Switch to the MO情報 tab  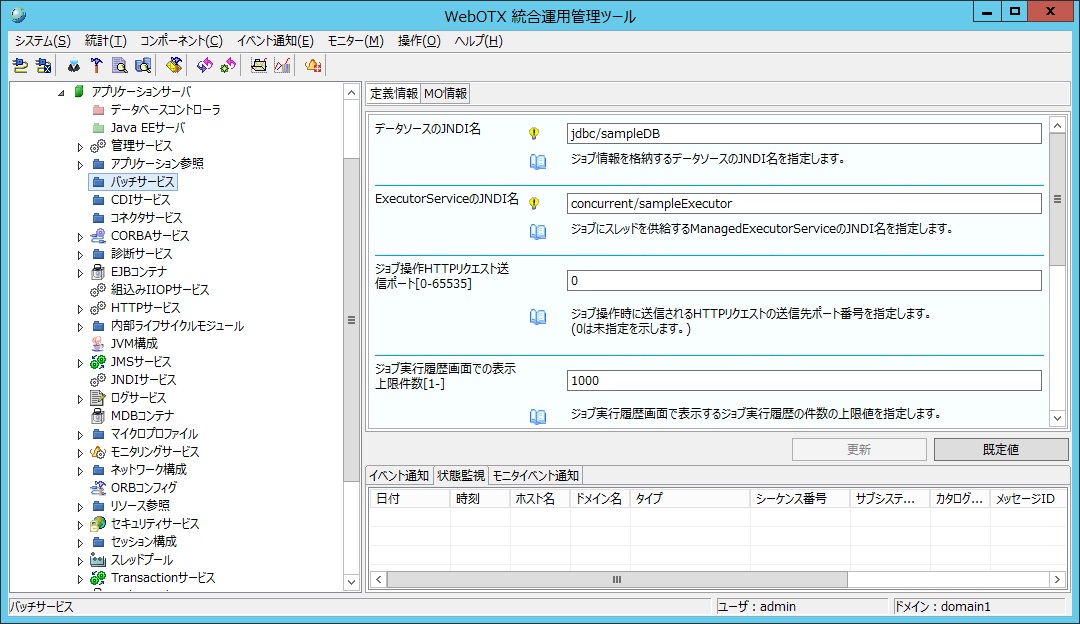click(445, 94)
